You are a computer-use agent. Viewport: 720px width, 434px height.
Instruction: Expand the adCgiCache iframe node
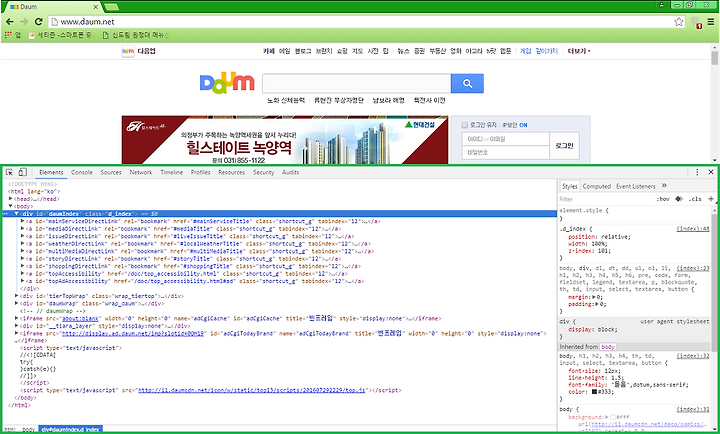click(17, 318)
